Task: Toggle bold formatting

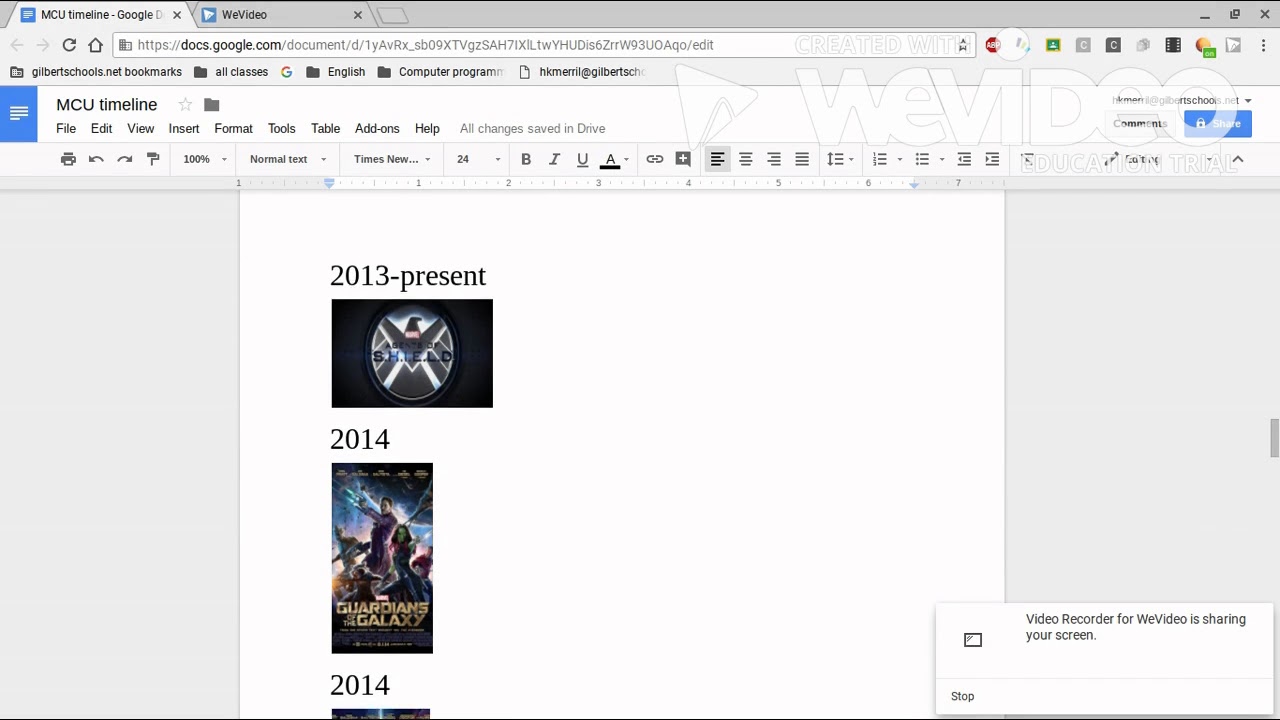Action: click(526, 159)
